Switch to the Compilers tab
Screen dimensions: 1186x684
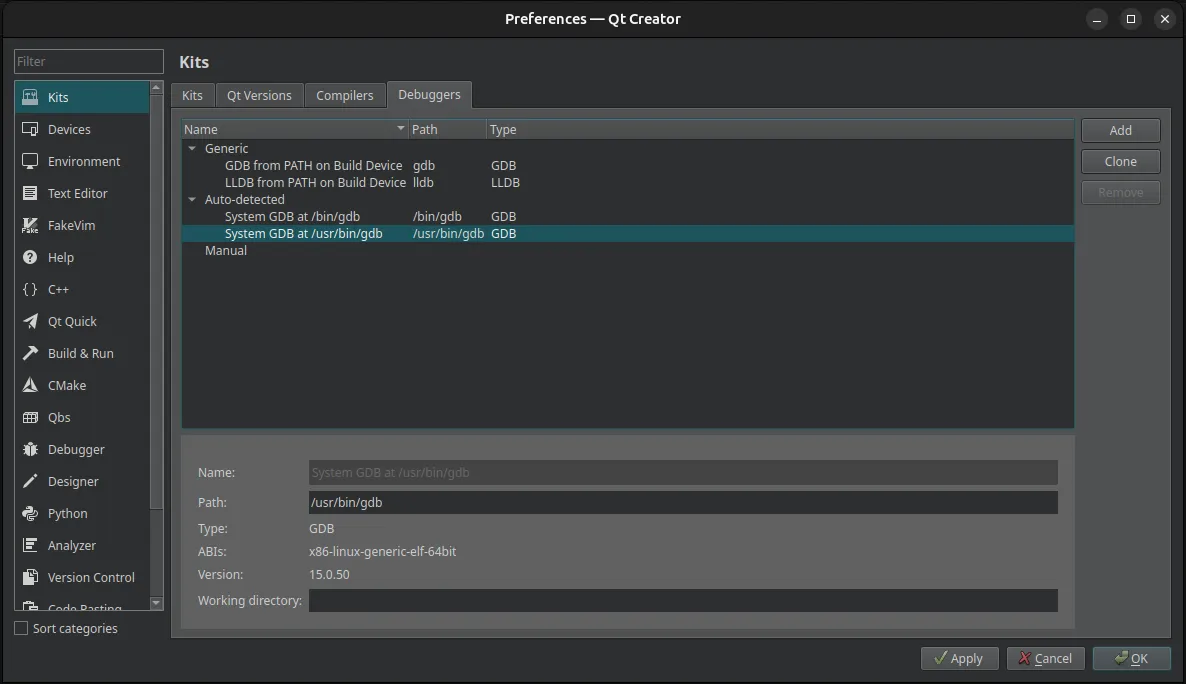click(x=345, y=94)
